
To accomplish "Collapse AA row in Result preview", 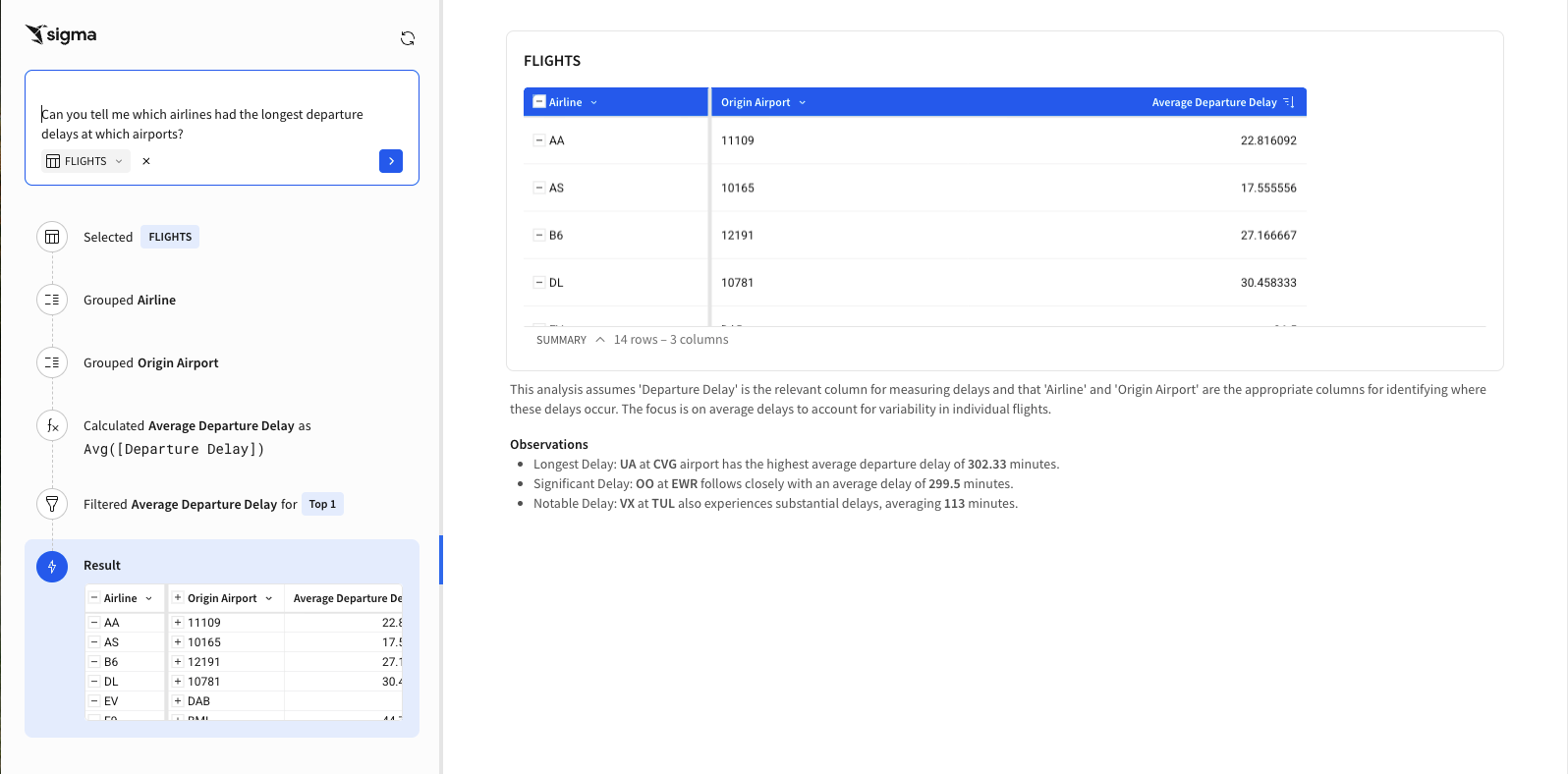I will 94,622.
